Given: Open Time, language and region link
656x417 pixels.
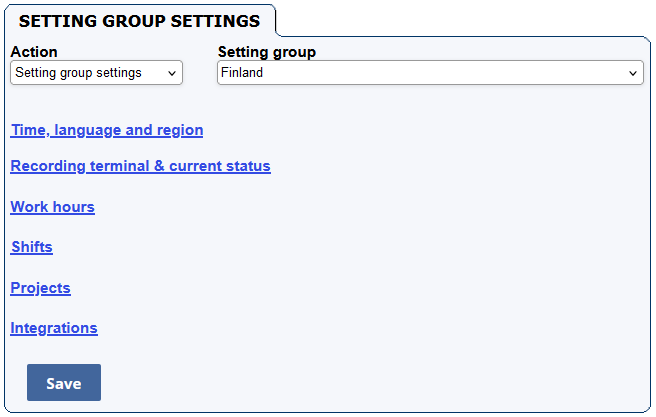Looking at the screenshot, I should point(107,130).
